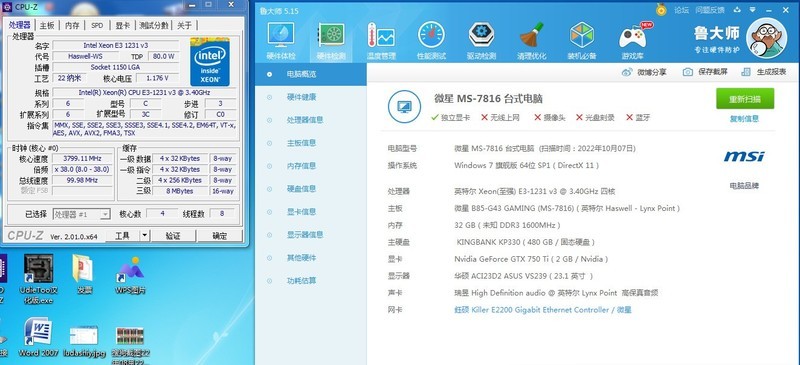Click the green 重新扫描 rescan button

pos(745,99)
